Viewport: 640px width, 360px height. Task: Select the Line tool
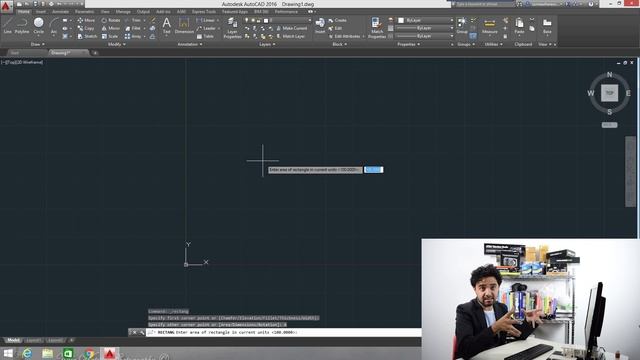click(7, 25)
